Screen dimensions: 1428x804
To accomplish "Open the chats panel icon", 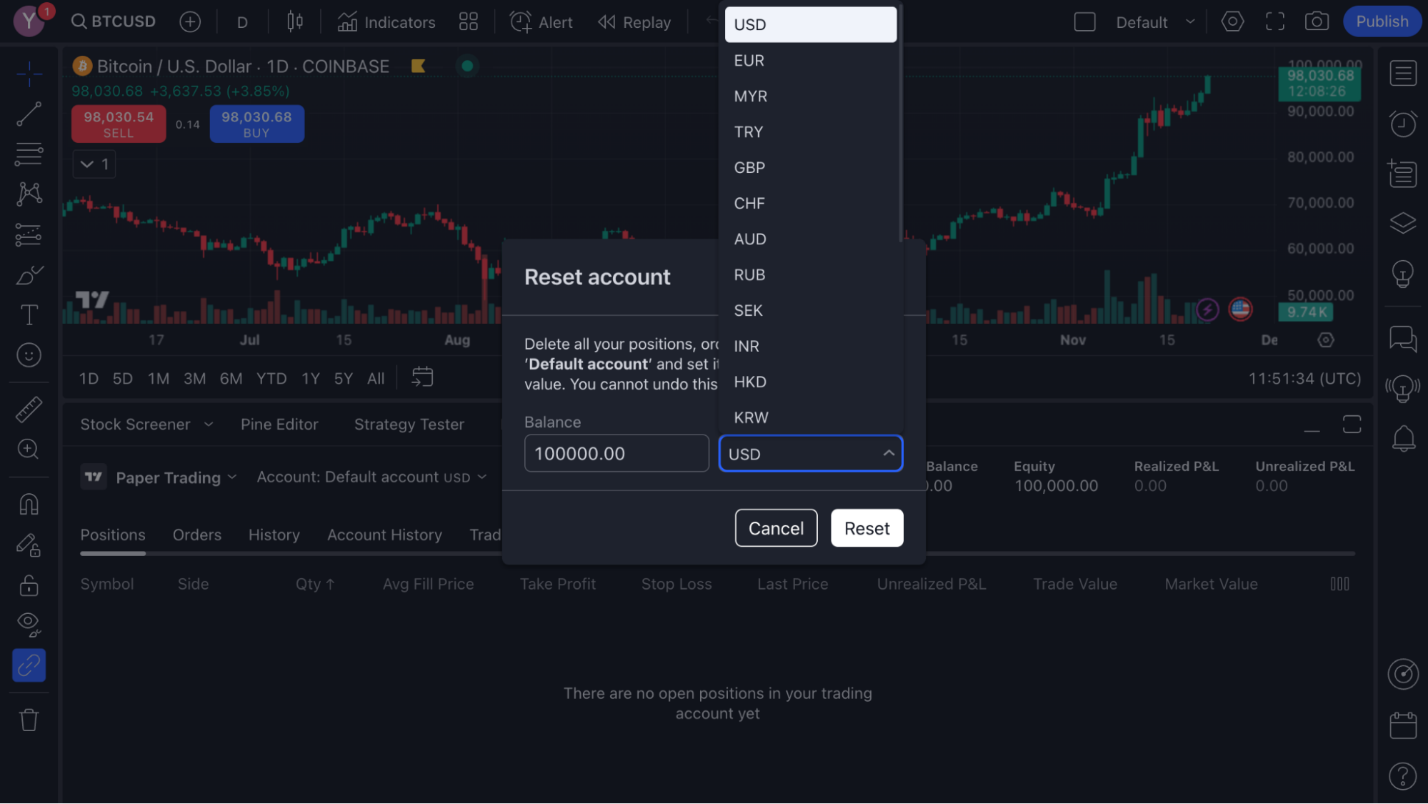I will tap(1403, 339).
